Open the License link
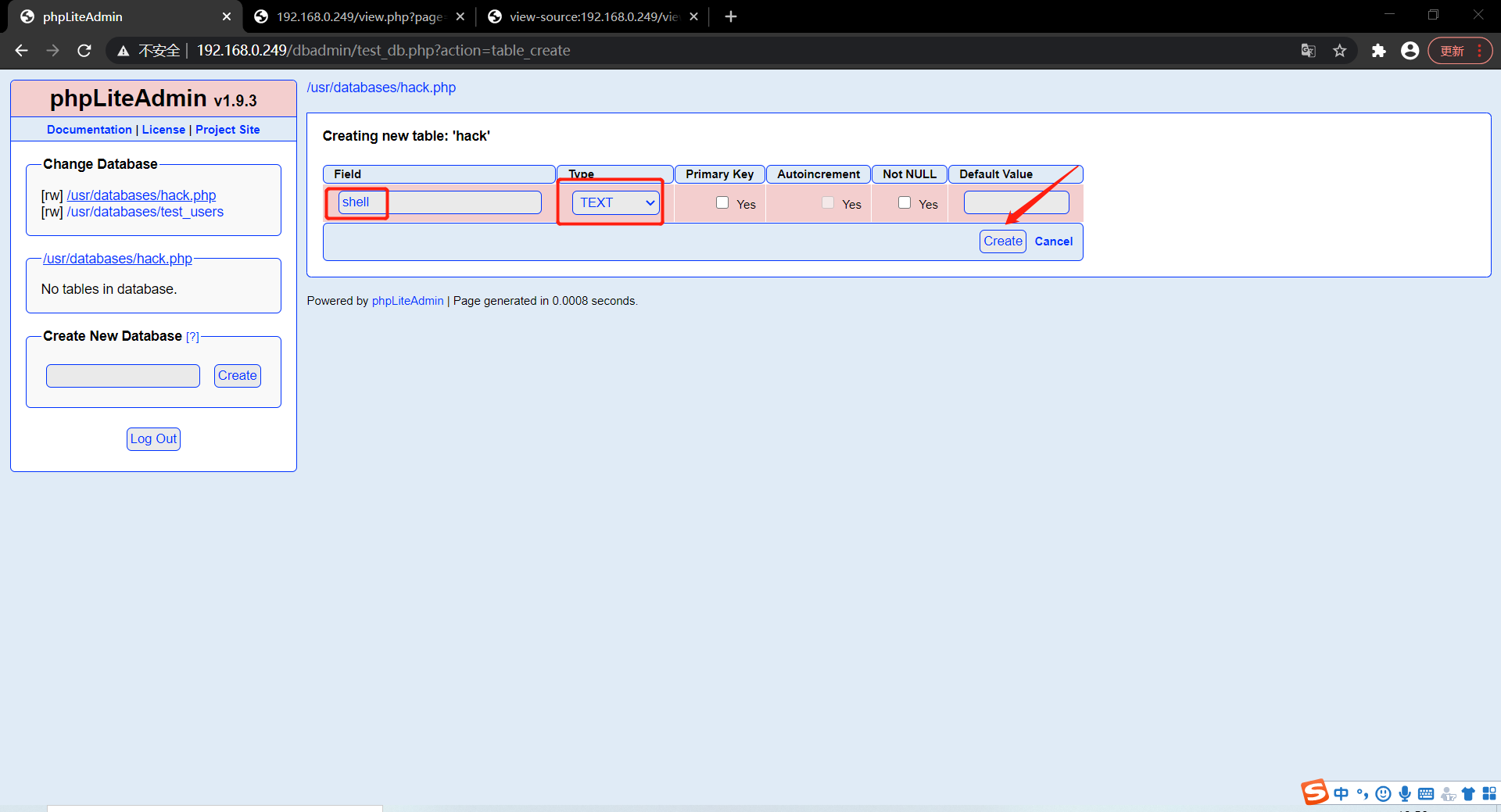The width and height of the screenshot is (1501, 812). pyautogui.click(x=163, y=130)
